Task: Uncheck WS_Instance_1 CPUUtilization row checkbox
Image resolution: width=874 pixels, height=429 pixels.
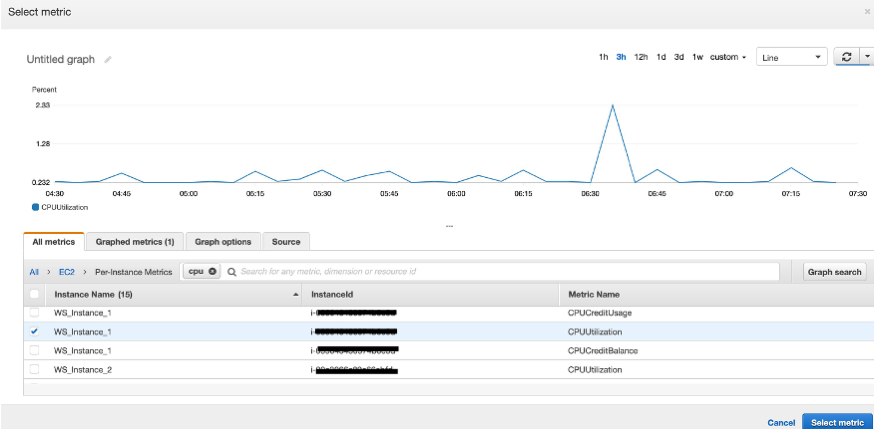Action: coord(34,332)
